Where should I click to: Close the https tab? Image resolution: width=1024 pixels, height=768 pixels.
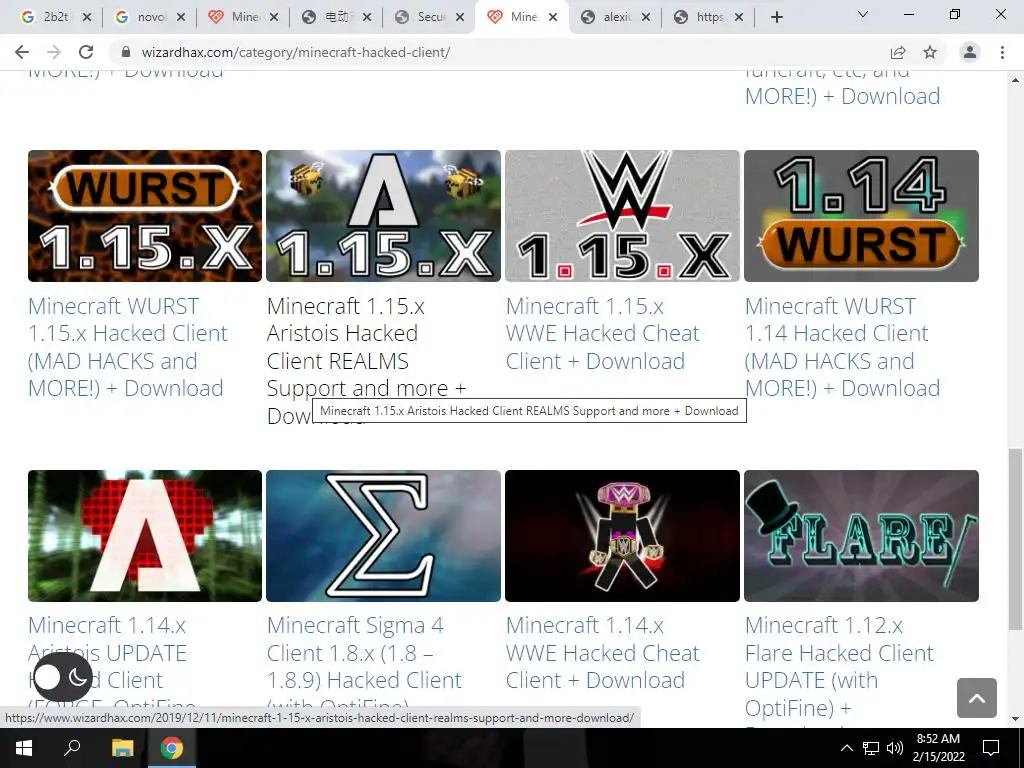point(739,18)
